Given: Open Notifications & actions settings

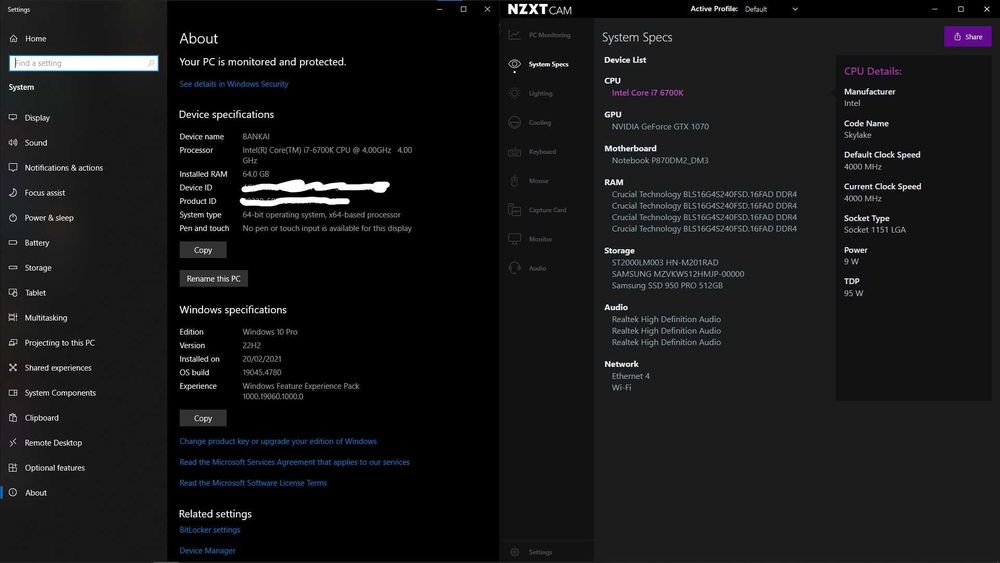Looking at the screenshot, I should tap(64, 168).
